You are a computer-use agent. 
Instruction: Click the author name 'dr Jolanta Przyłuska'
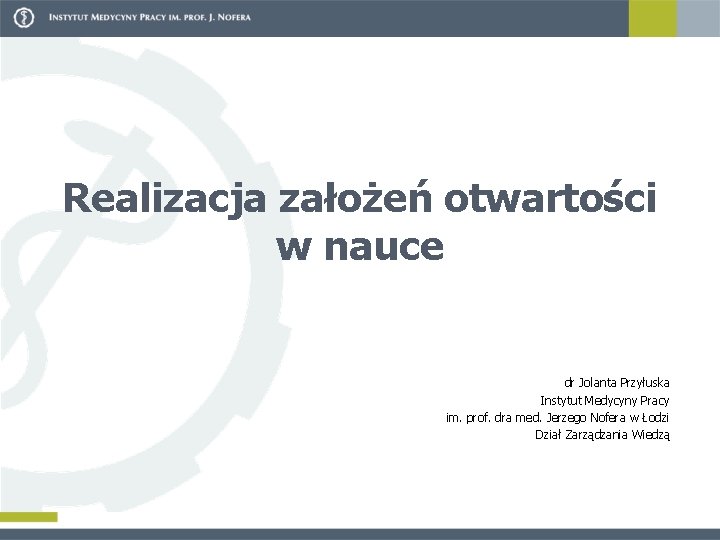[x=617, y=382]
